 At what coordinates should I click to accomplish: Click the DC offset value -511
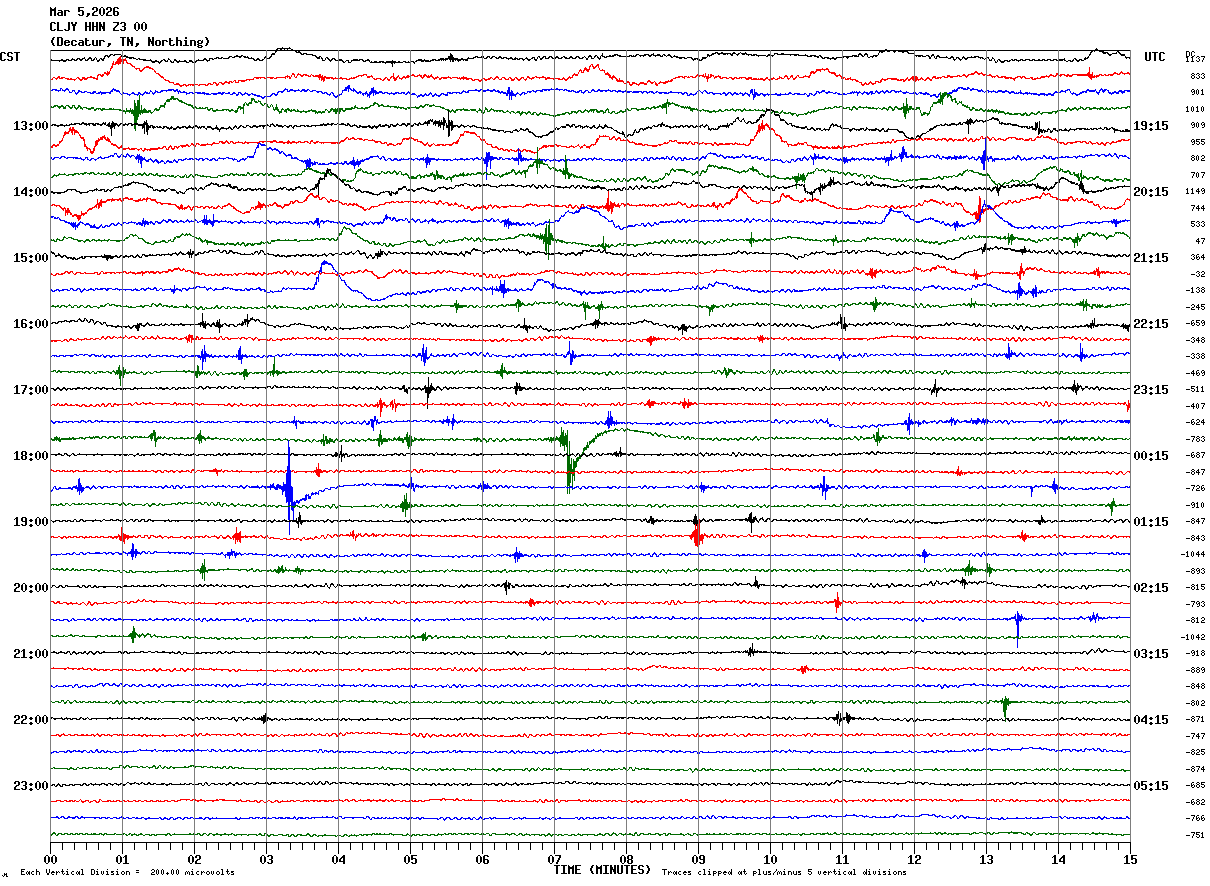(x=1196, y=389)
